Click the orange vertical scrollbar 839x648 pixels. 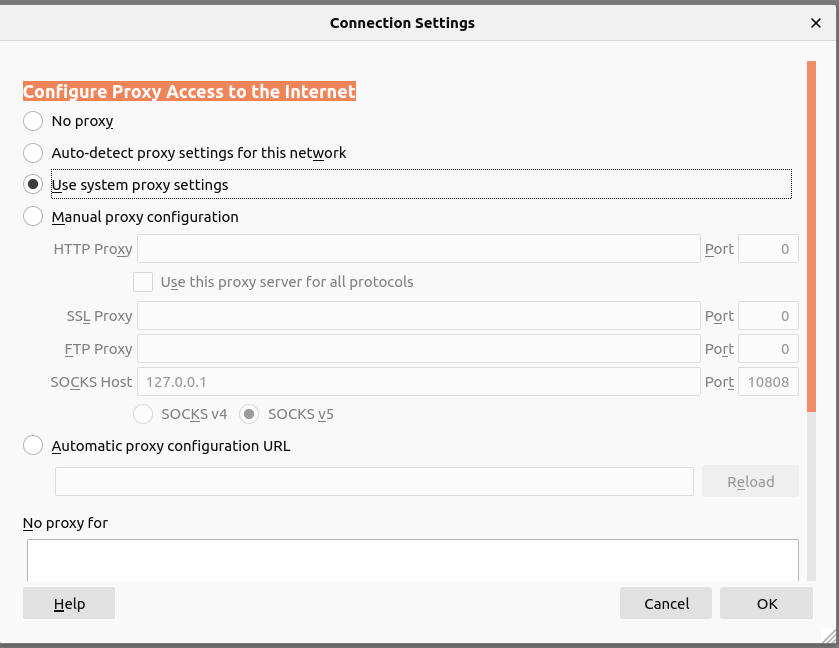coord(811,235)
